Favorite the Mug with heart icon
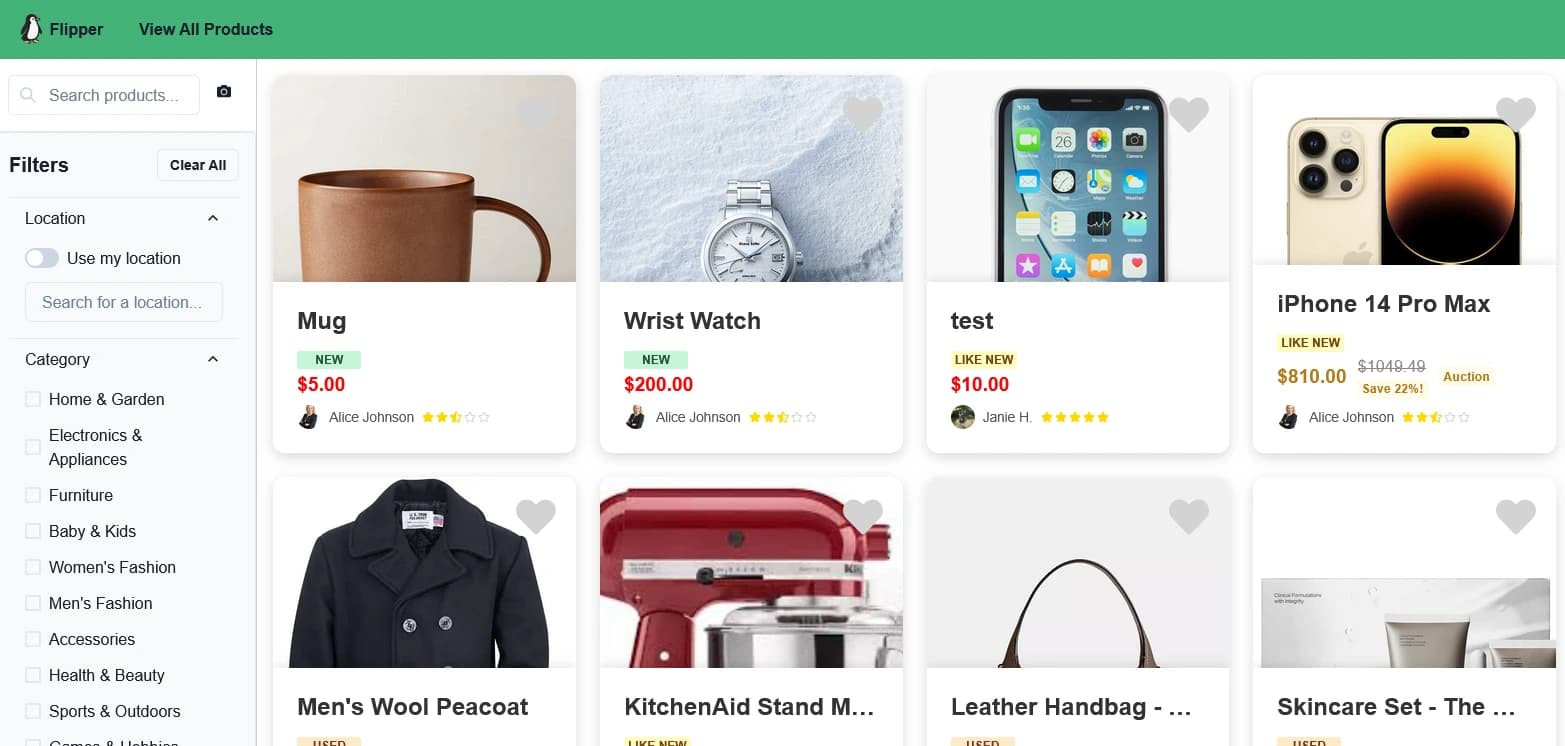 click(536, 115)
